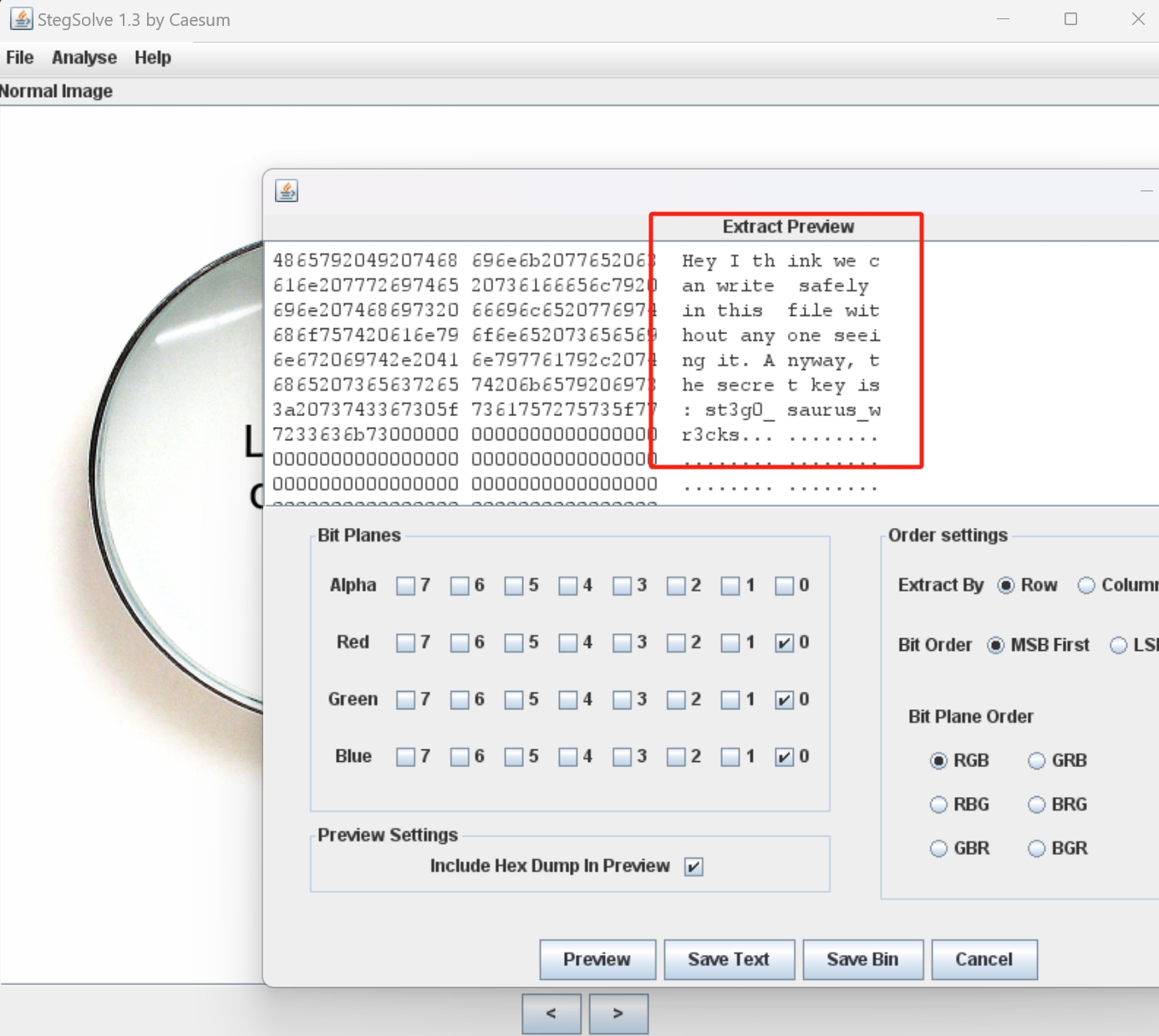The image size is (1159, 1036).
Task: Open the File menu
Action: [20, 58]
